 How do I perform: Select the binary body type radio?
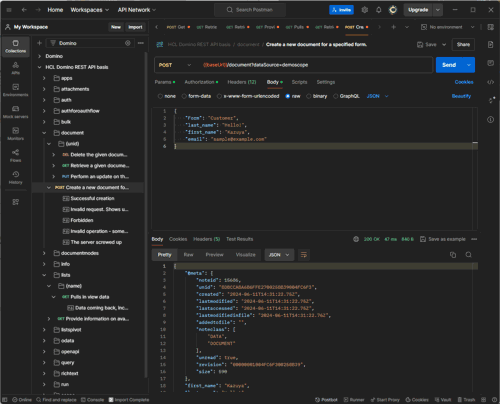309,96
